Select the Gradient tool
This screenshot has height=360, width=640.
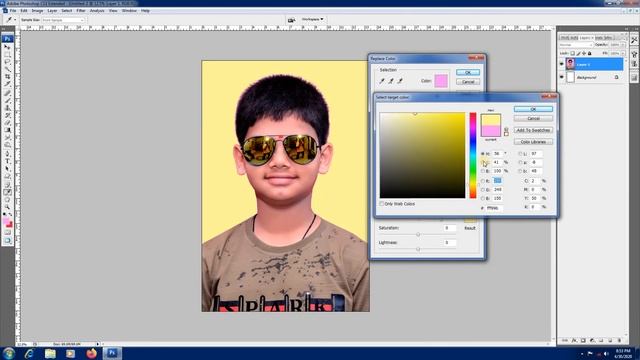click(x=7, y=130)
